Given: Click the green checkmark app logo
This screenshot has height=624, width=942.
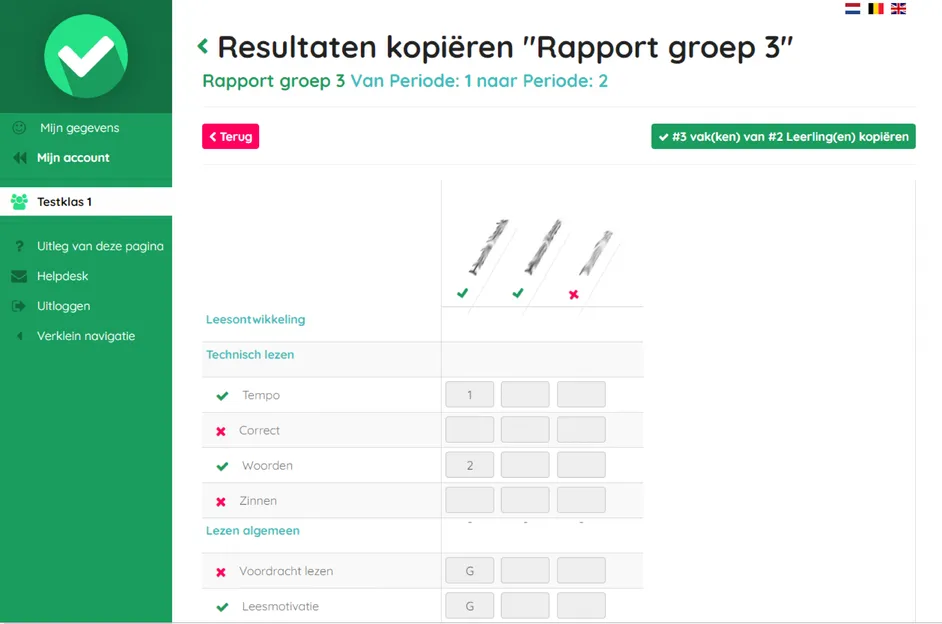Looking at the screenshot, I should pos(86,56).
